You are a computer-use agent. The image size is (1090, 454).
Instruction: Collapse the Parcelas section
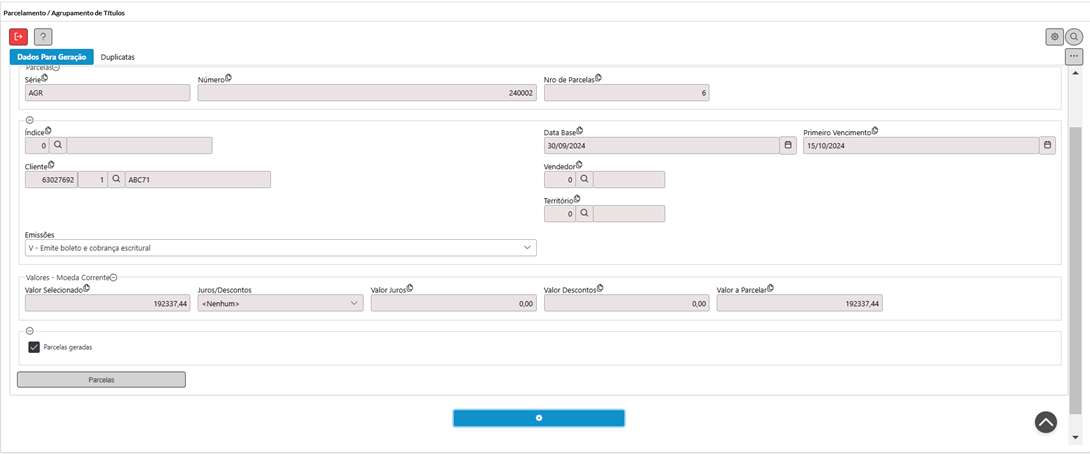tap(56, 68)
